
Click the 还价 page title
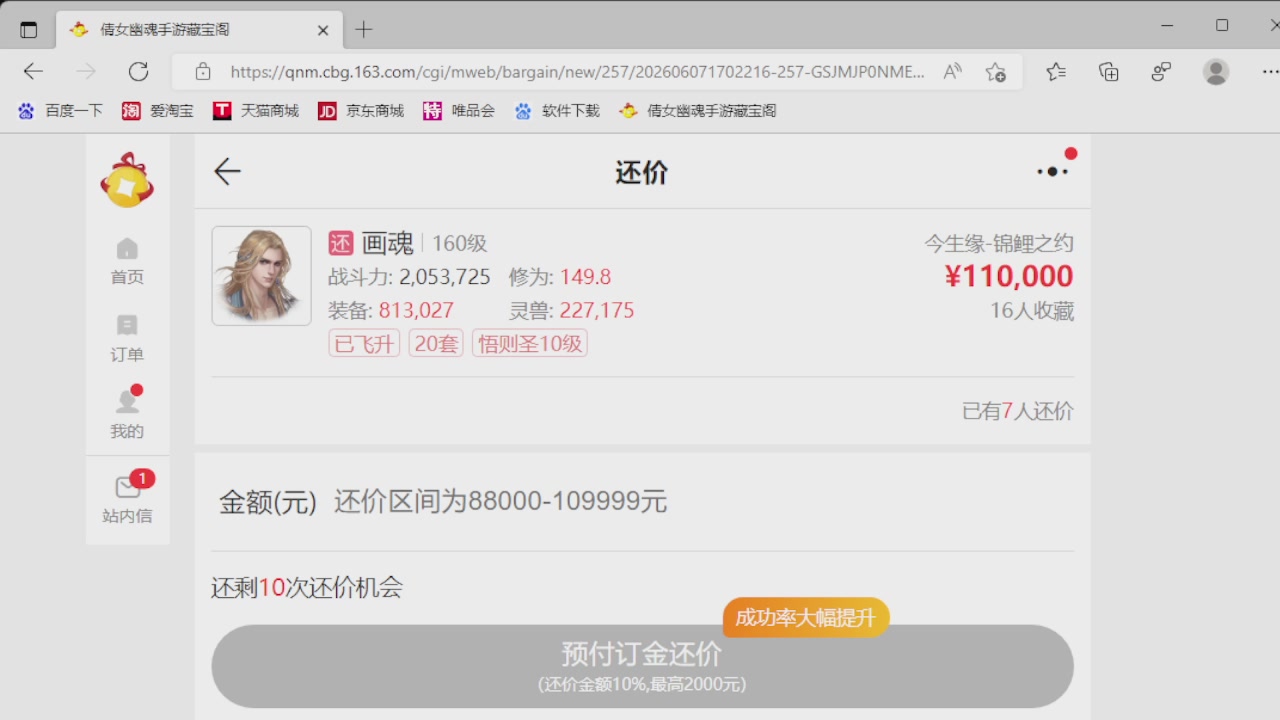pos(641,172)
